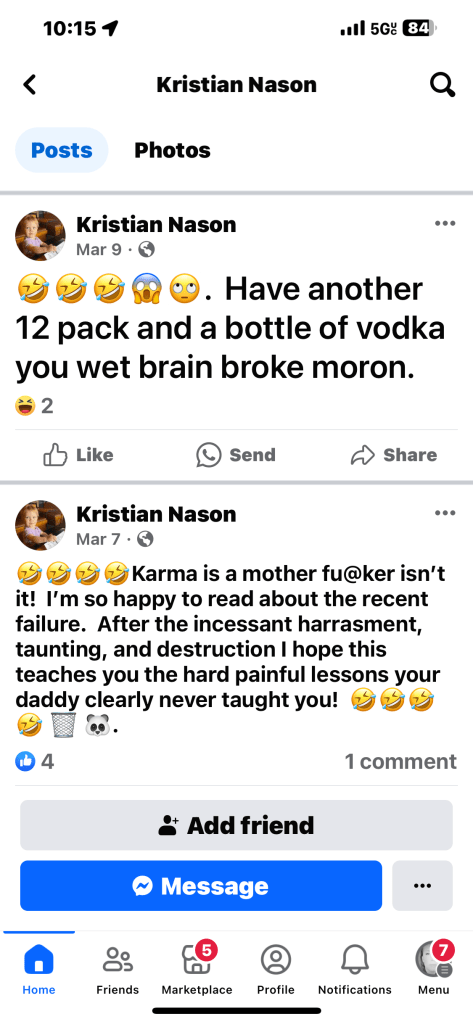473x1024 pixels.
Task: Open options for the Mar 7 post
Action: [445, 513]
